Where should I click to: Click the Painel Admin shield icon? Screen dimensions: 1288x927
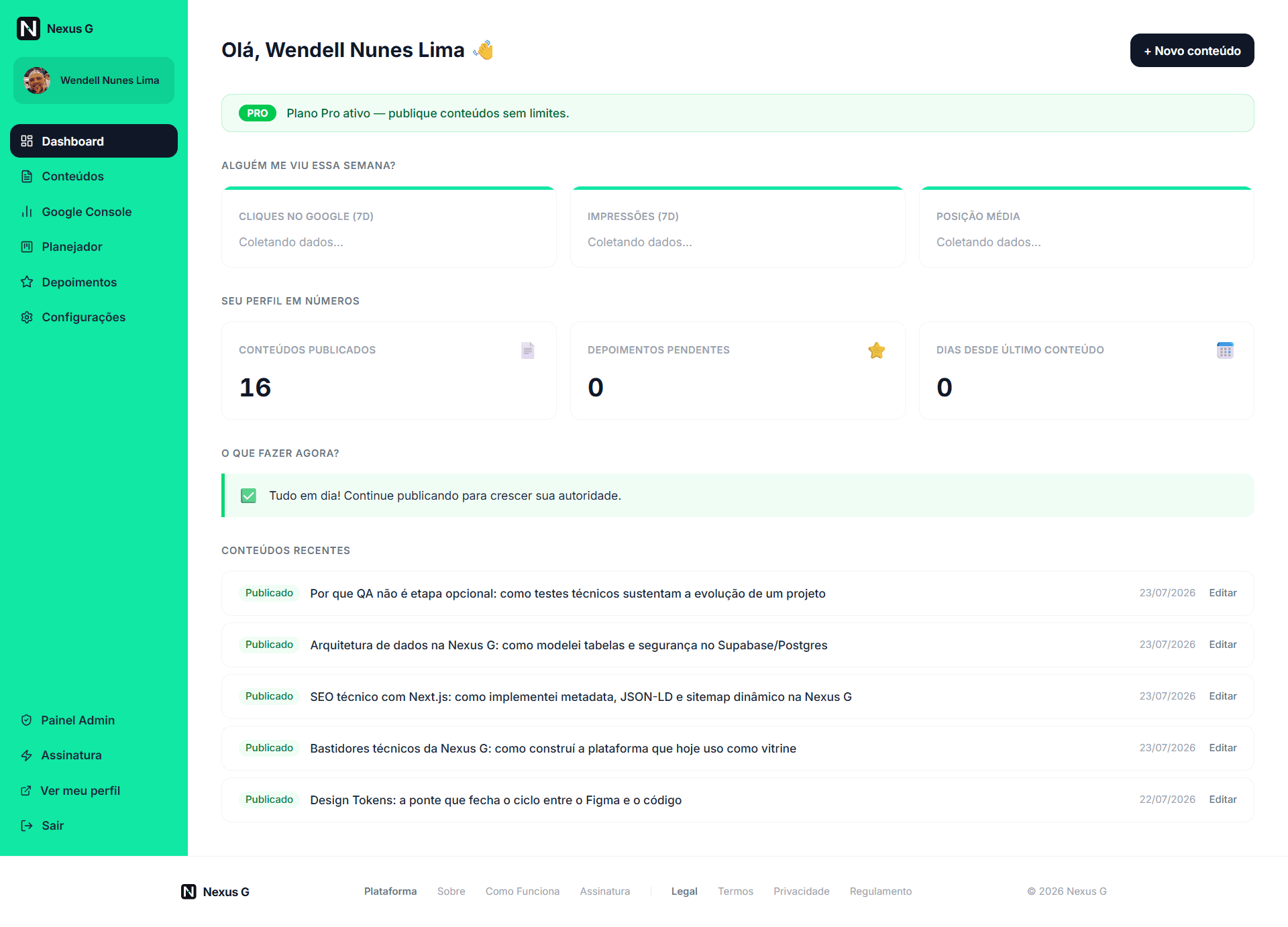point(27,720)
